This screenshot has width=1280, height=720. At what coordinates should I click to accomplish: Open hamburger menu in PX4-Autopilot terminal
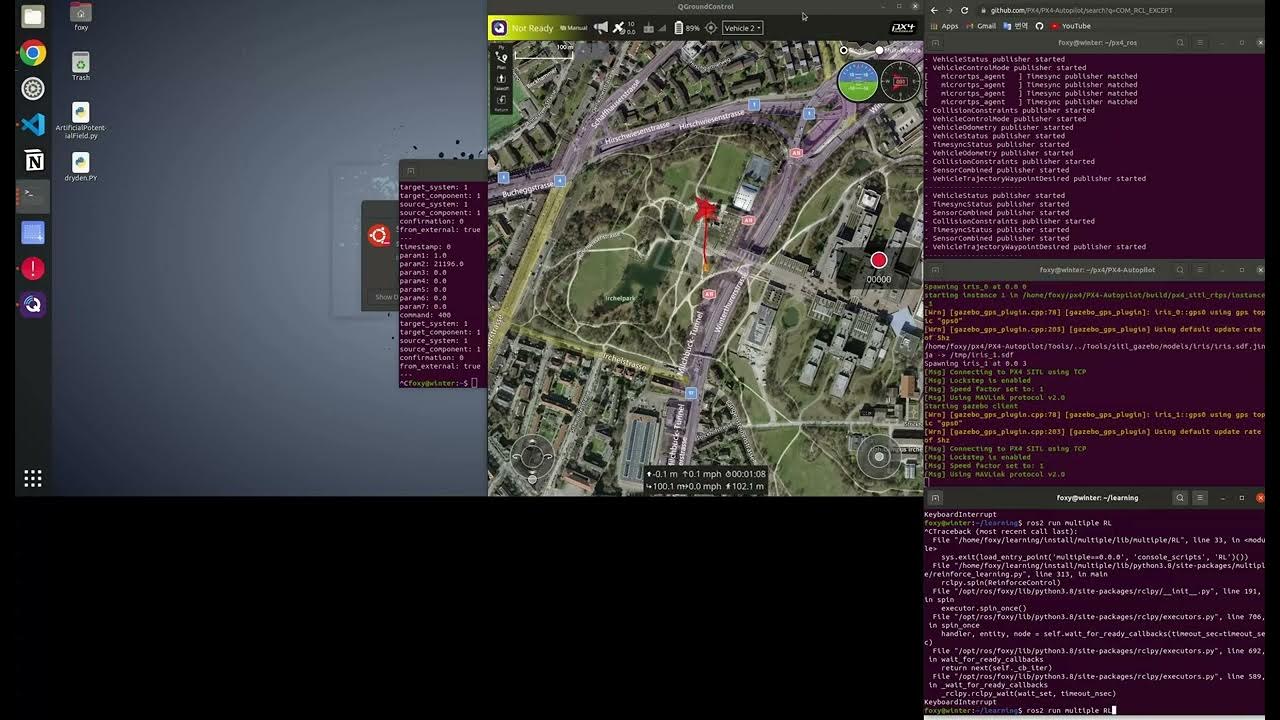pyautogui.click(x=1200, y=270)
